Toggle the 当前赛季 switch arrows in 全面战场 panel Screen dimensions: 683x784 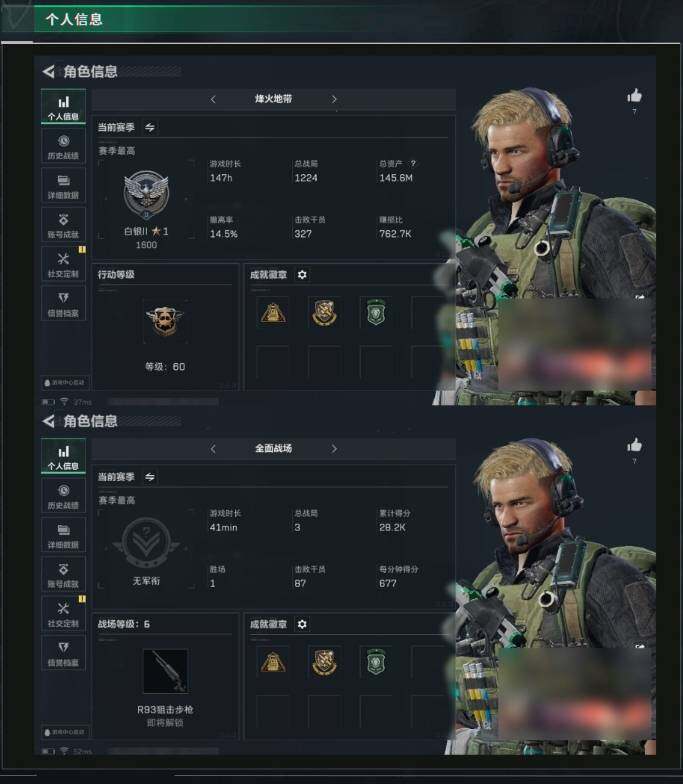pyautogui.click(x=150, y=477)
